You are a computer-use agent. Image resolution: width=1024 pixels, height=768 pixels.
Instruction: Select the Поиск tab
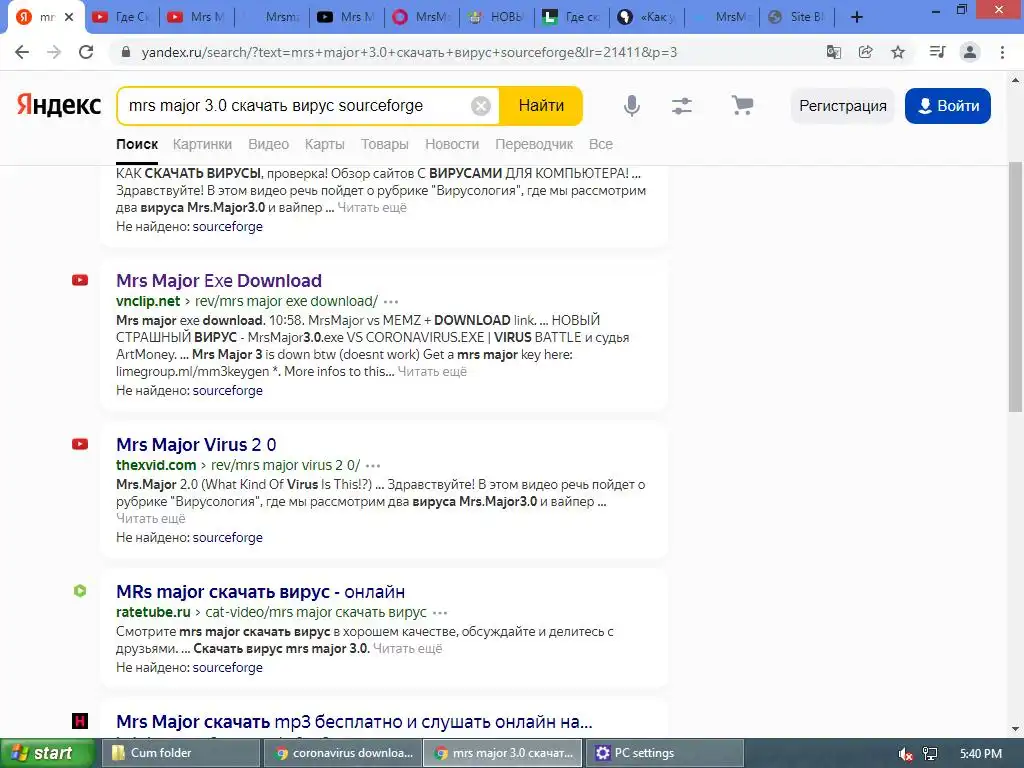click(137, 144)
